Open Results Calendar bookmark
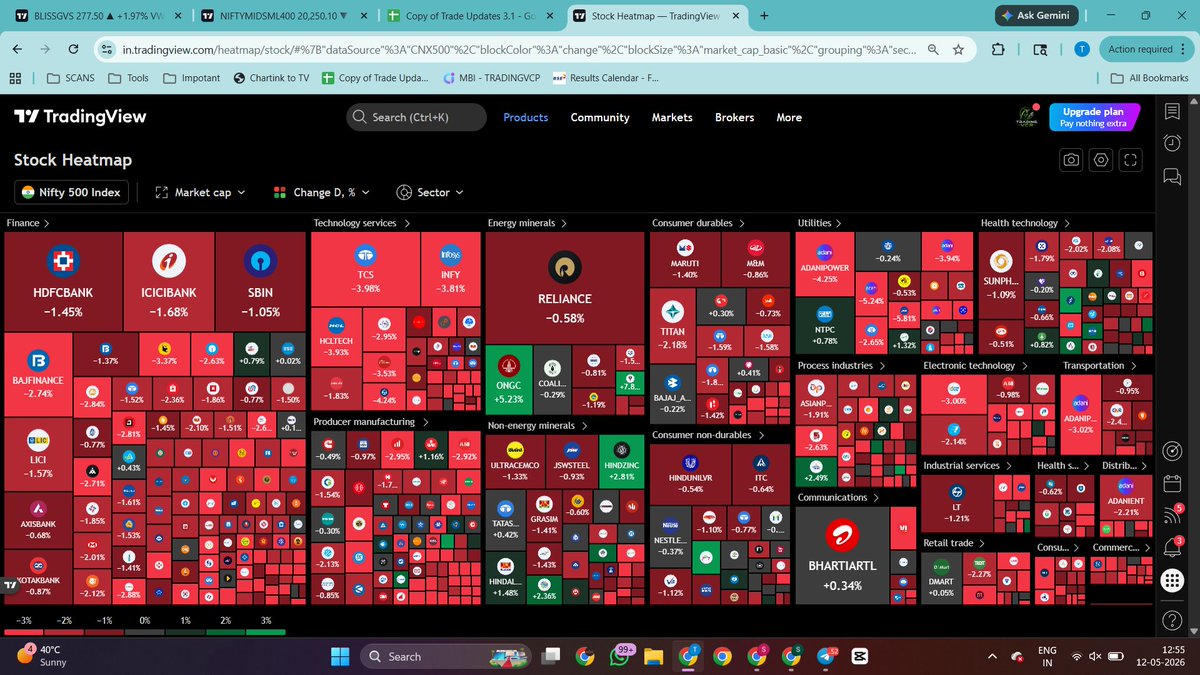Viewport: 1200px width, 675px height. tap(605, 78)
